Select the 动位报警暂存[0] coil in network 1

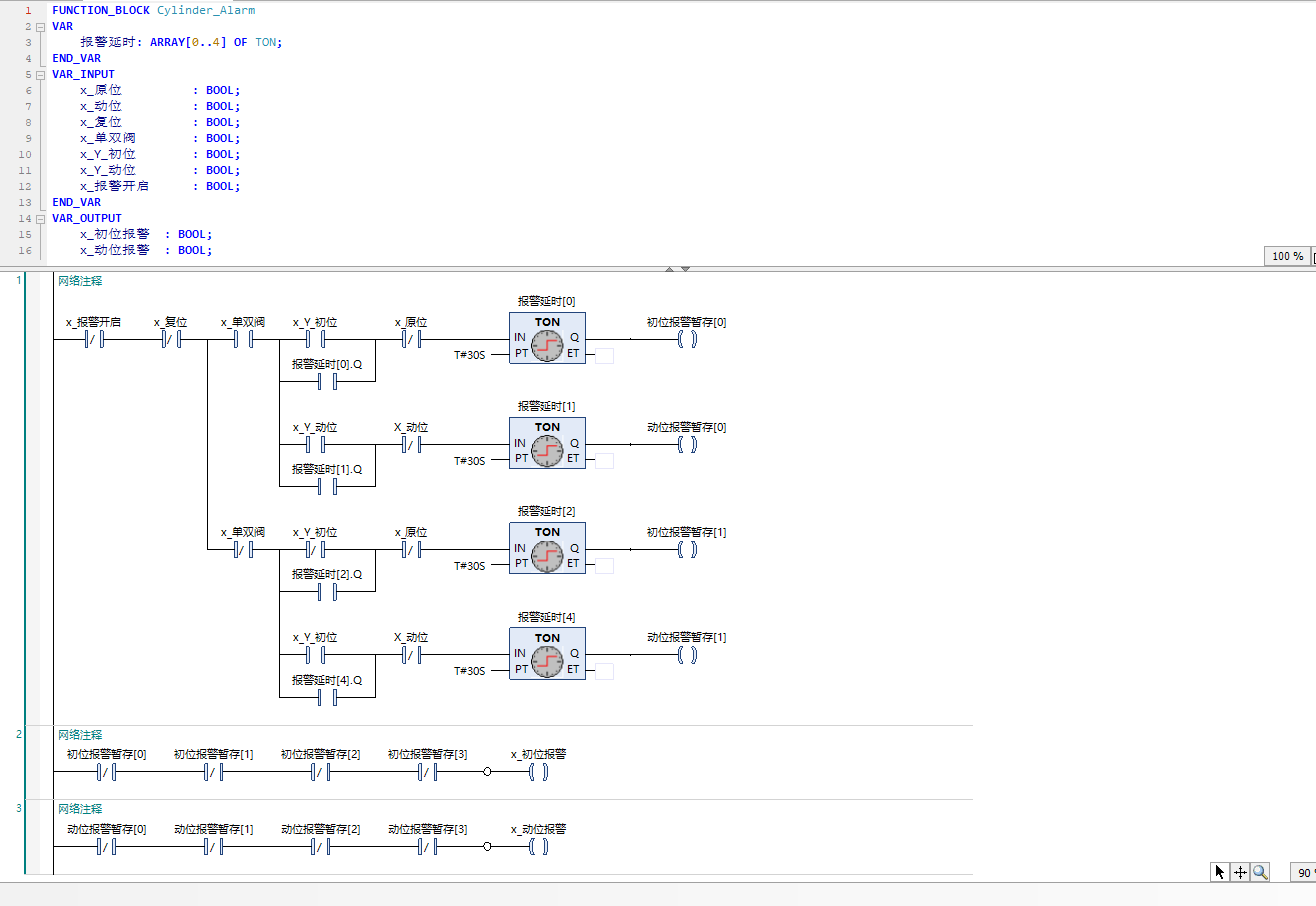tap(686, 444)
